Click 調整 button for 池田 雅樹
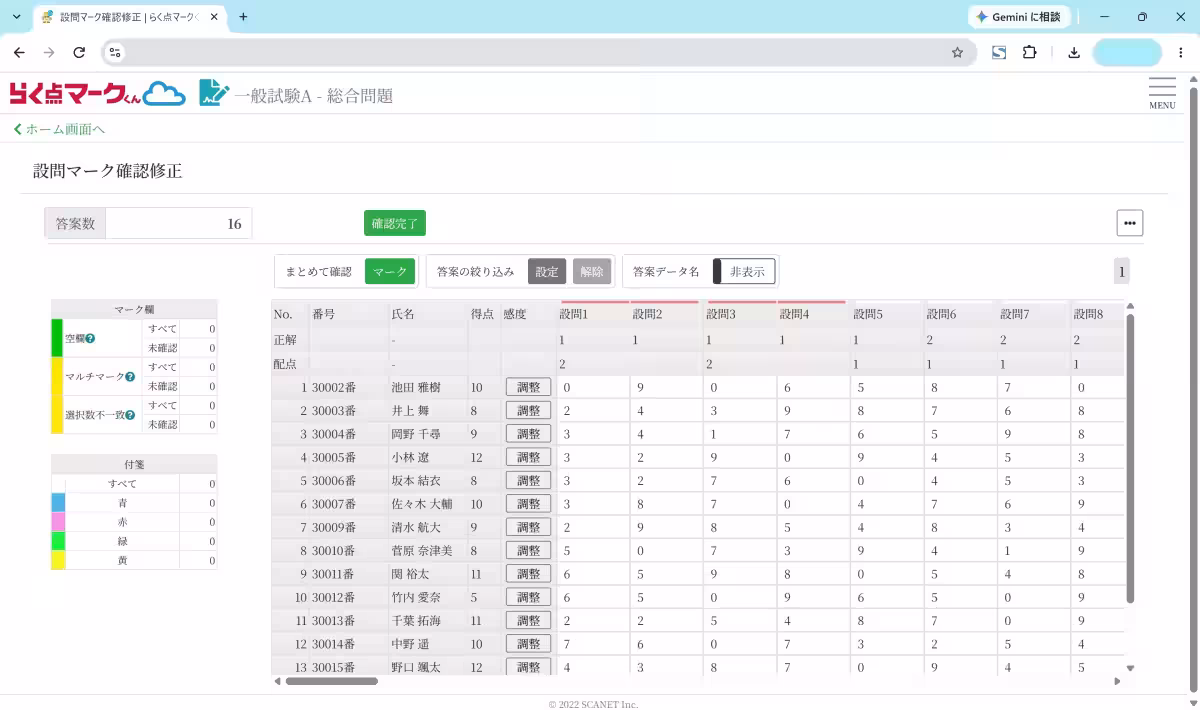 point(528,387)
